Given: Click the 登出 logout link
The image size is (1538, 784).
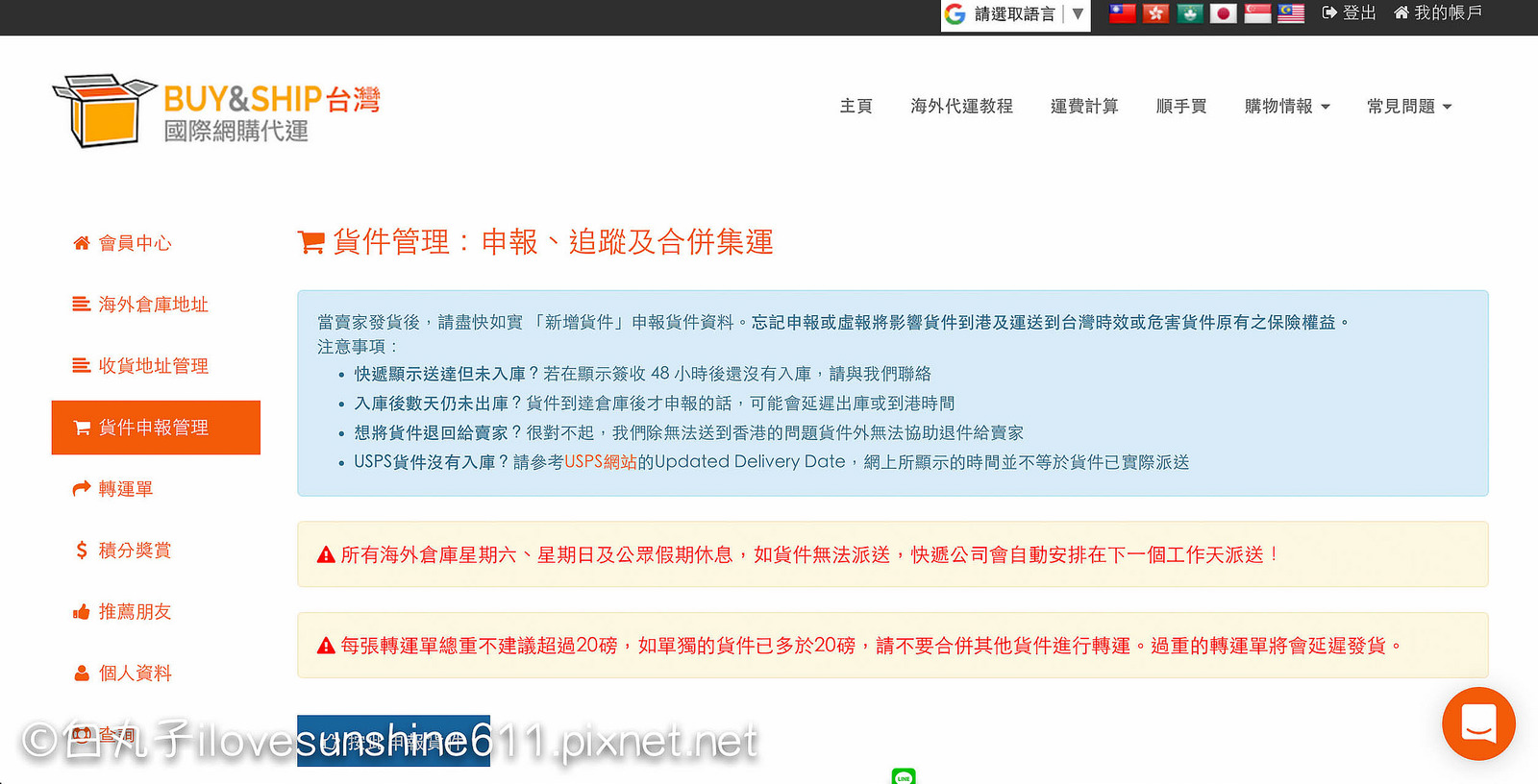Looking at the screenshot, I should [1350, 13].
